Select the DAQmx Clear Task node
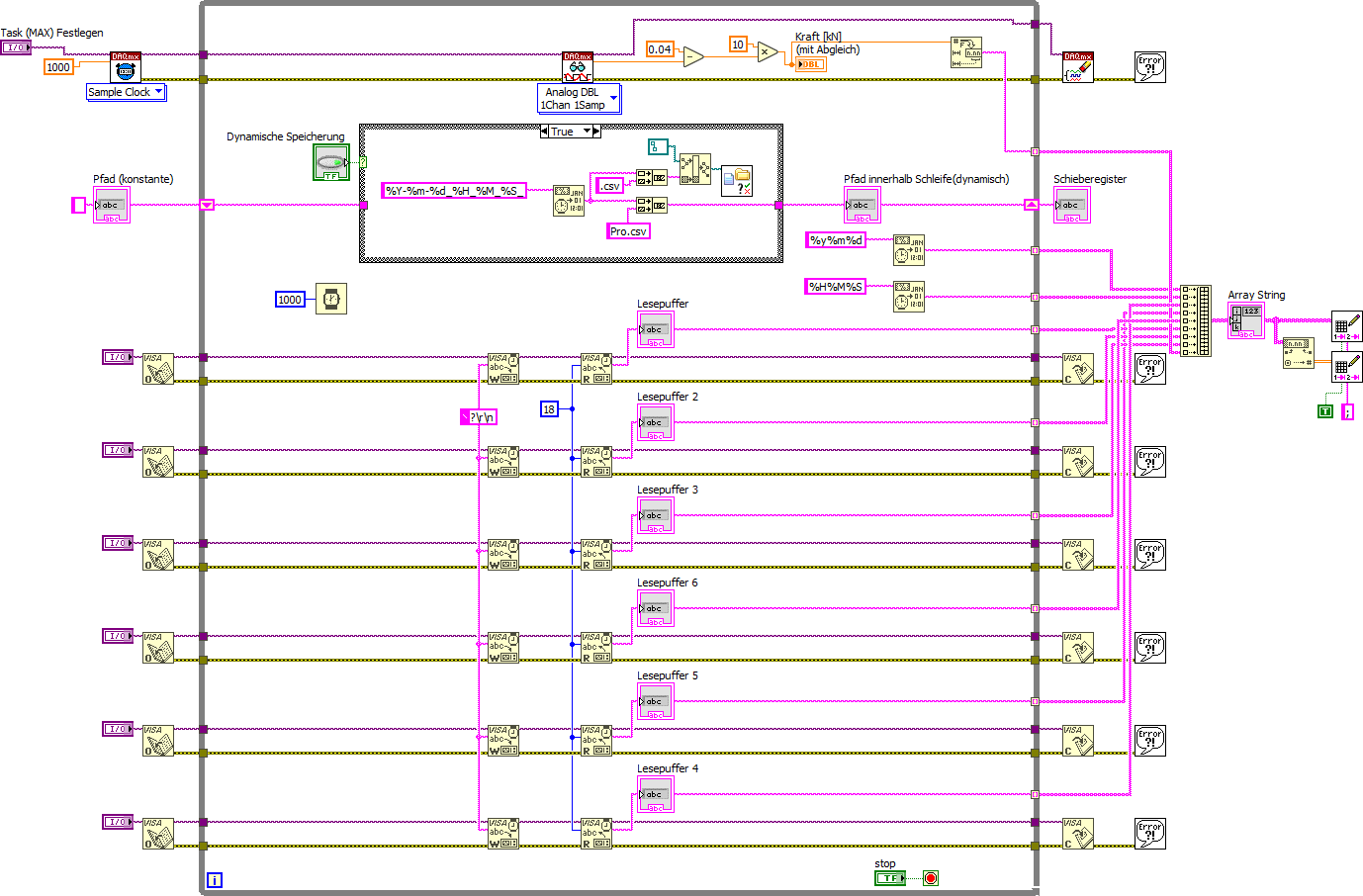This screenshot has width=1363, height=896. click(x=1078, y=67)
